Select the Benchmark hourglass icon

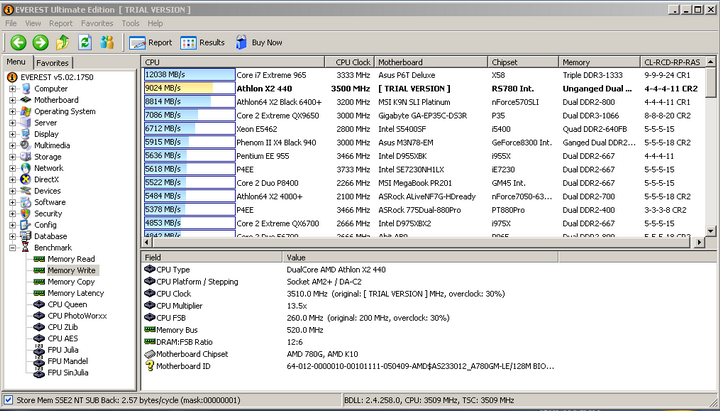tap(26, 248)
